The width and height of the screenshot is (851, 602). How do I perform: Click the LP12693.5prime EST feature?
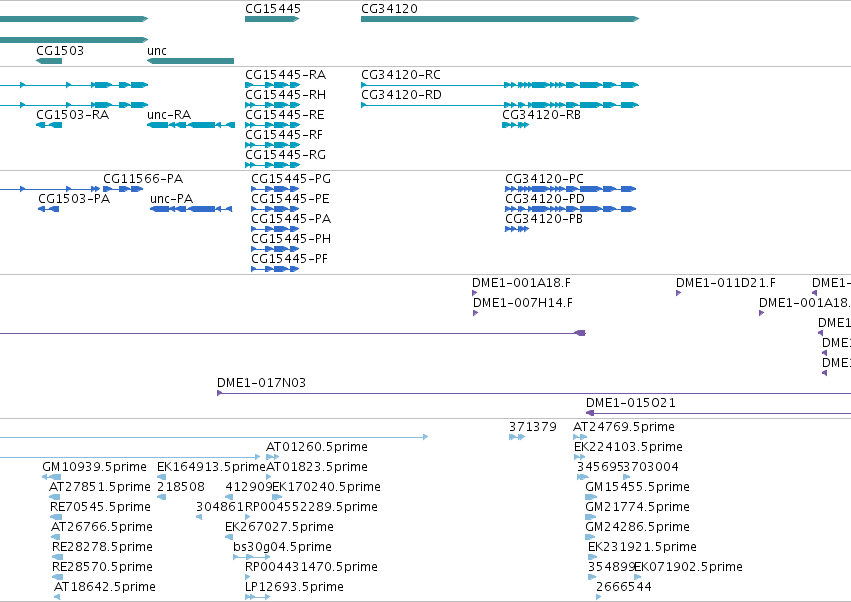tap(258, 597)
